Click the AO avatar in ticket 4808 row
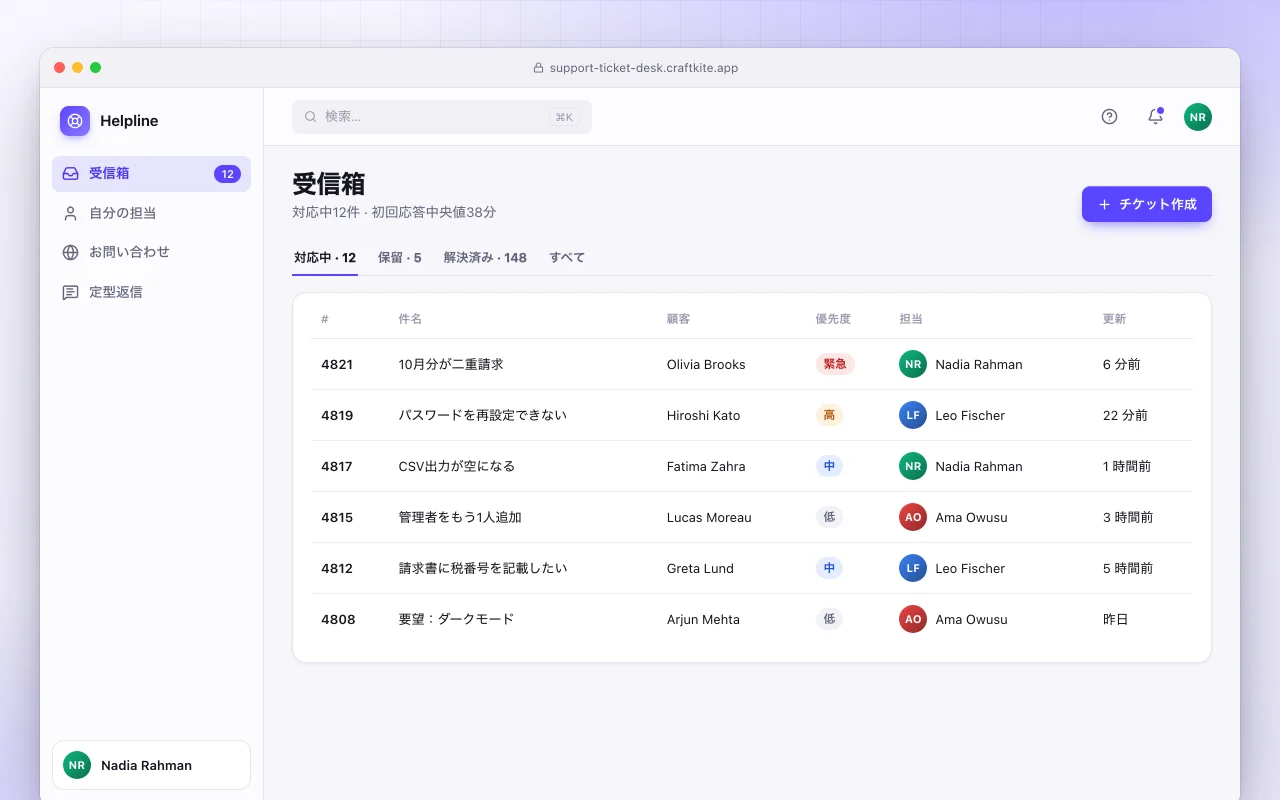The height and width of the screenshot is (800, 1280). (913, 619)
